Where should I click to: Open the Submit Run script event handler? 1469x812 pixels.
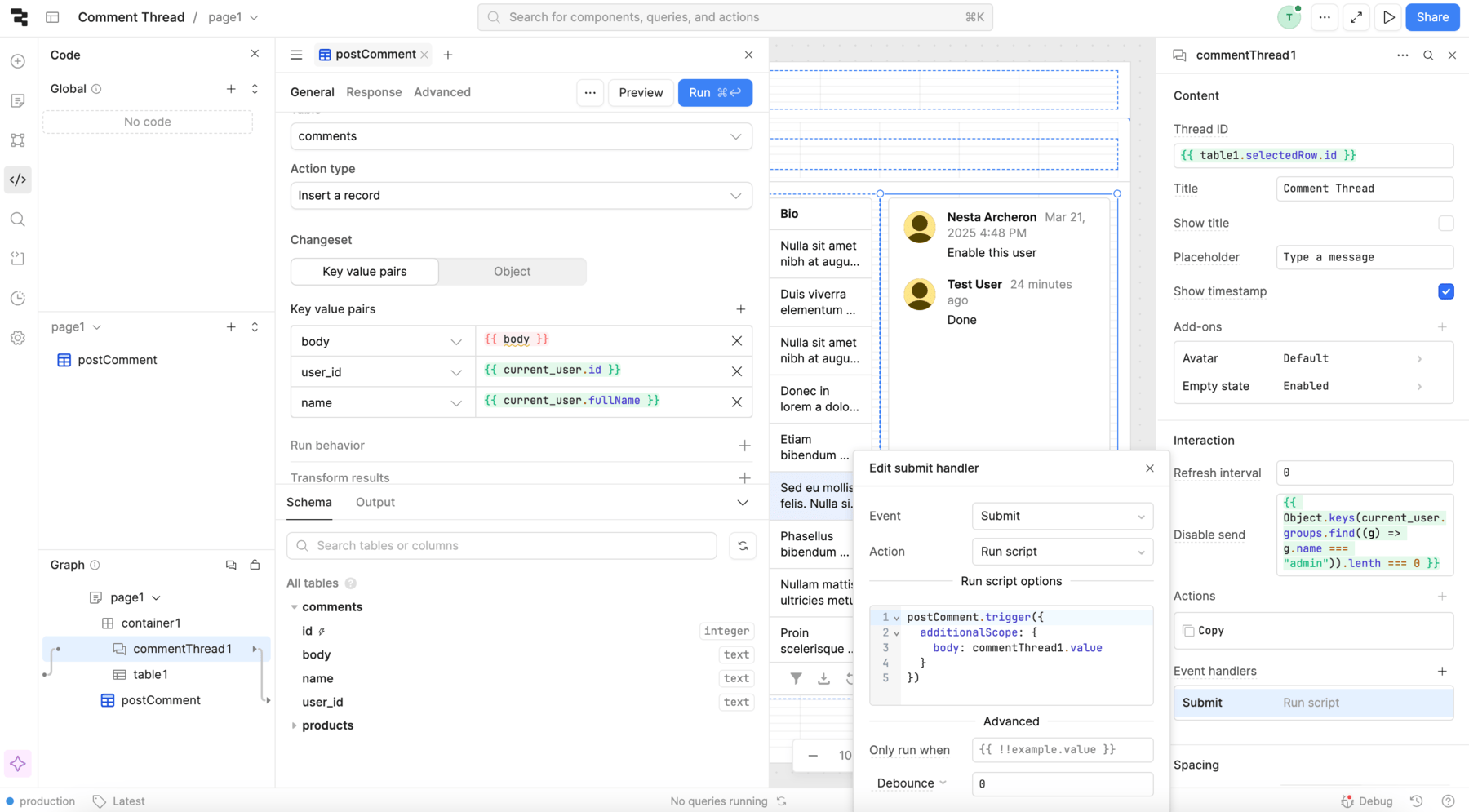point(1313,703)
